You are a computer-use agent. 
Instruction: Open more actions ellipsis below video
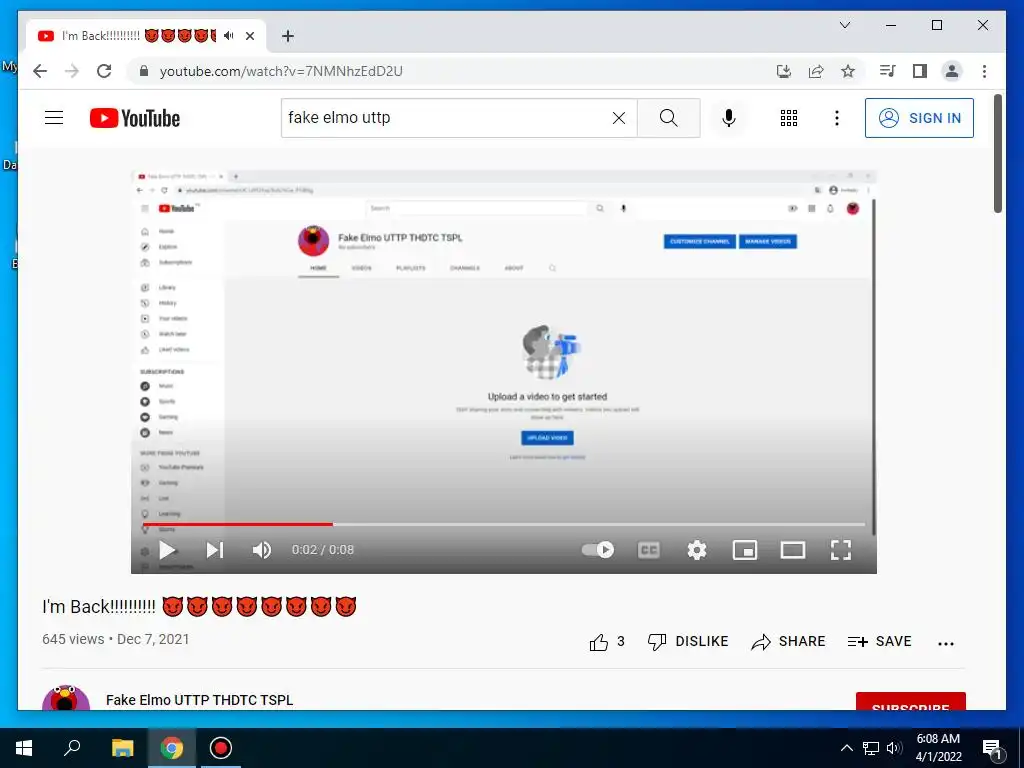[946, 643]
